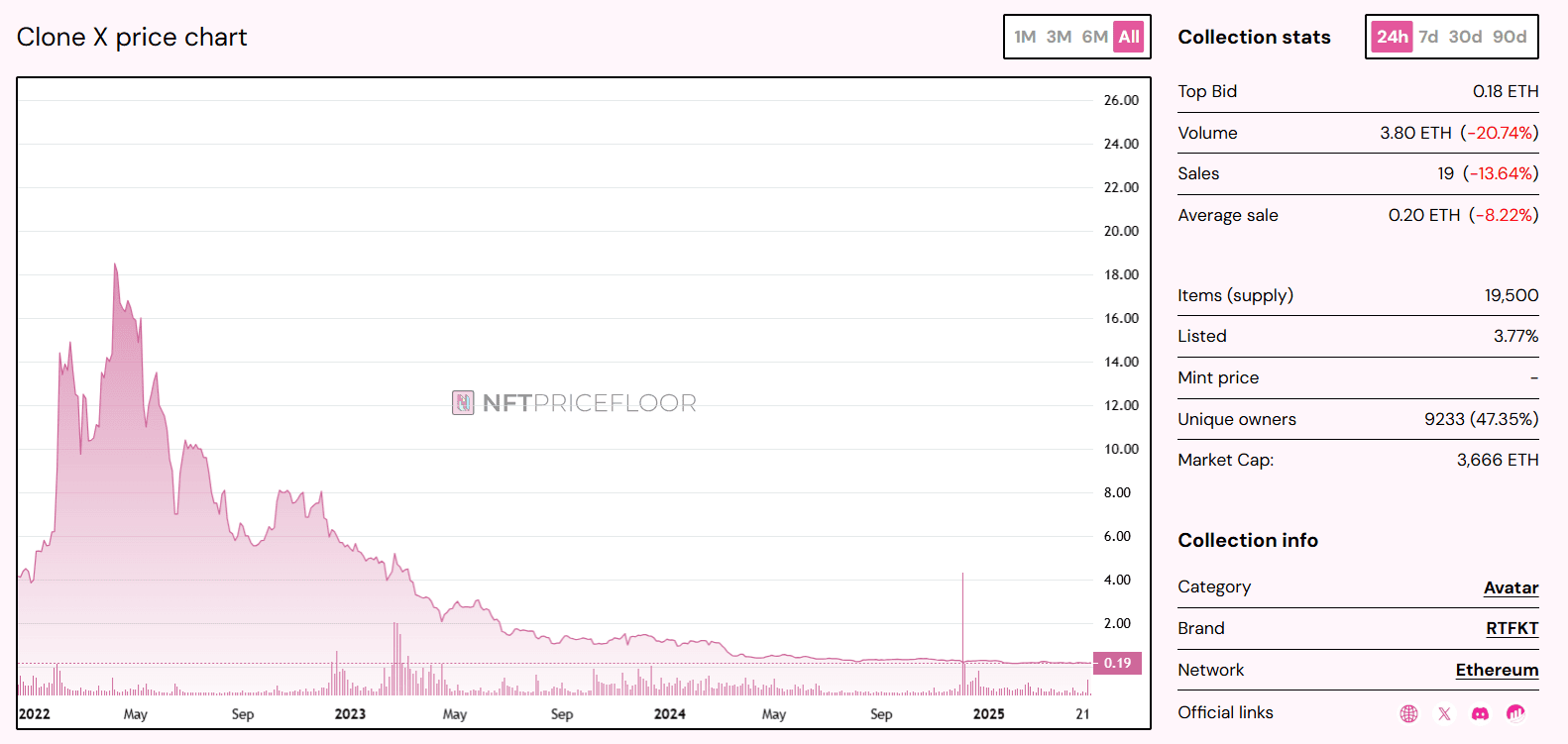
Task: Show 7d collection stats
Action: click(1428, 37)
